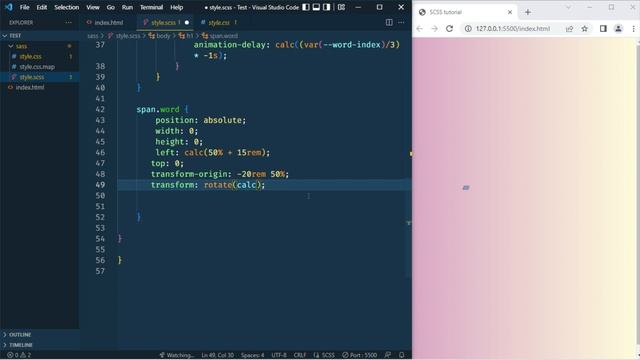Screen dimensions: 640x360
Task: Open the tab search chevron in browser
Action: [568, 7]
